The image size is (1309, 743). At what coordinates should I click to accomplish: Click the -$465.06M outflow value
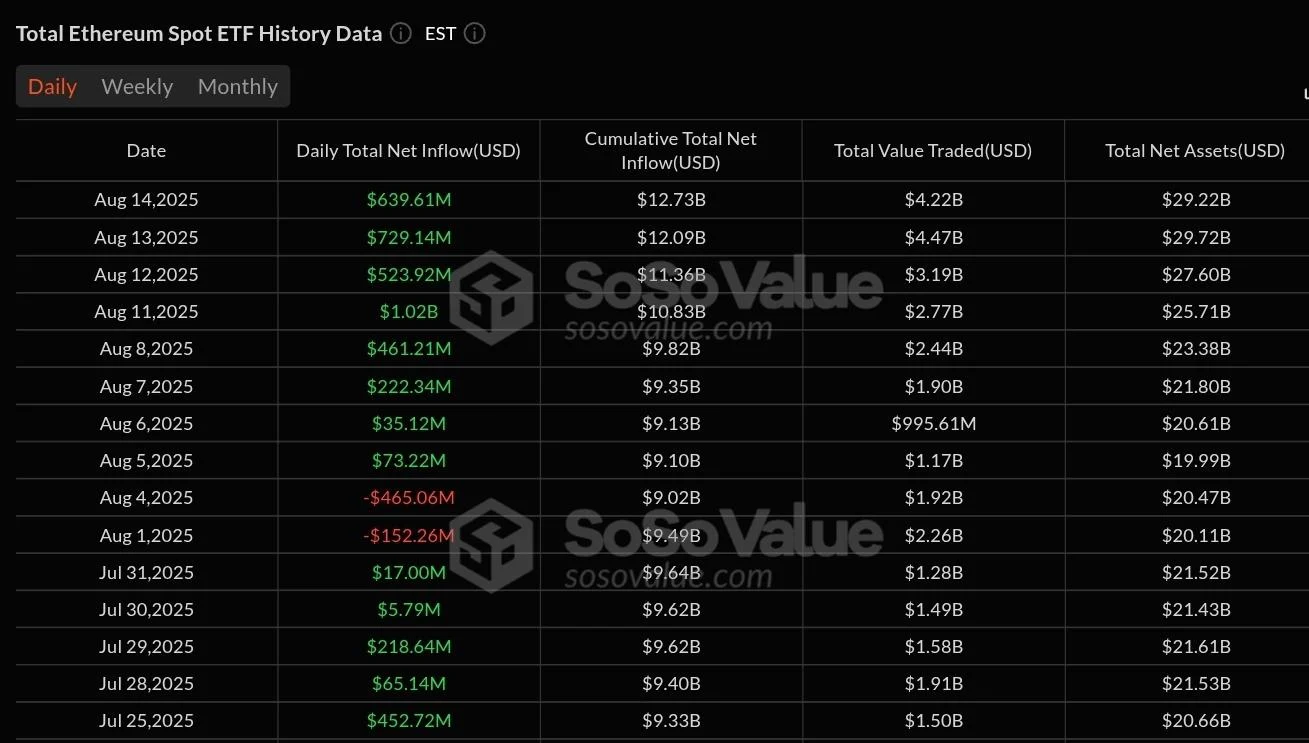click(x=408, y=498)
